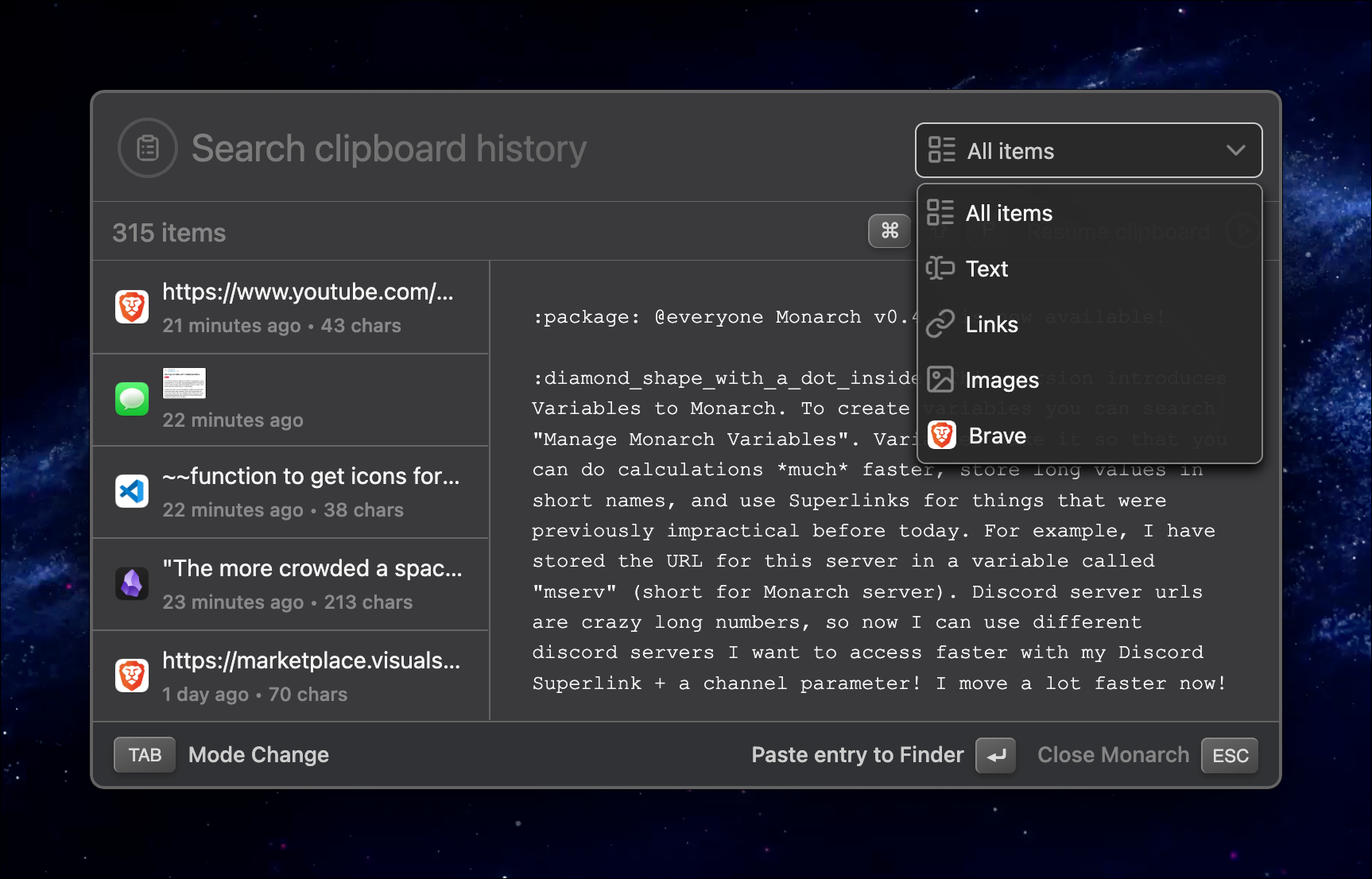Click "23 minutes ago • 213 chars" metadata
This screenshot has width=1372, height=879.
(x=288, y=602)
